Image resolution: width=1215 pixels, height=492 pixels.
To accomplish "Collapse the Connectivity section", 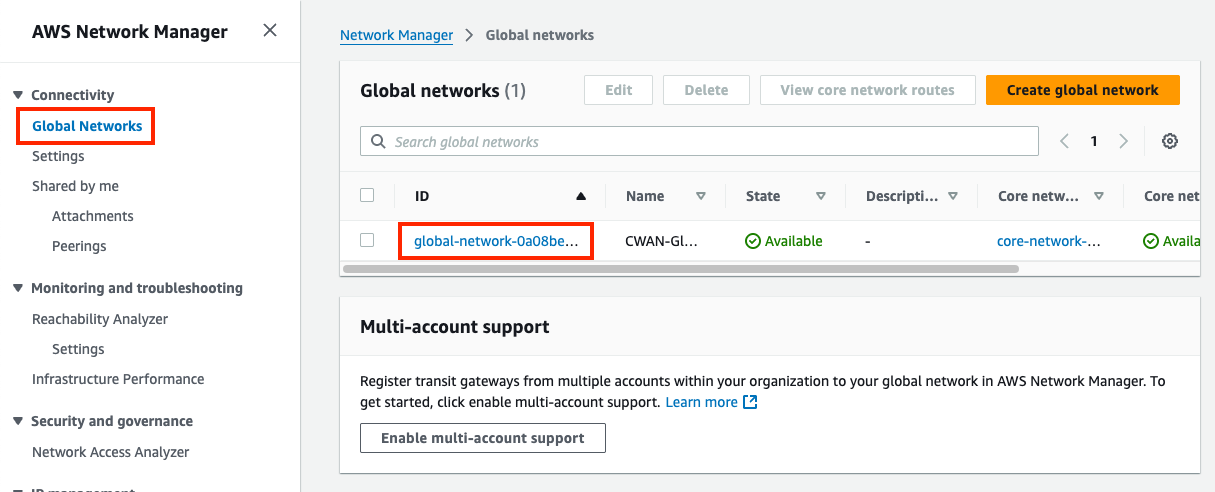I will (x=18, y=95).
